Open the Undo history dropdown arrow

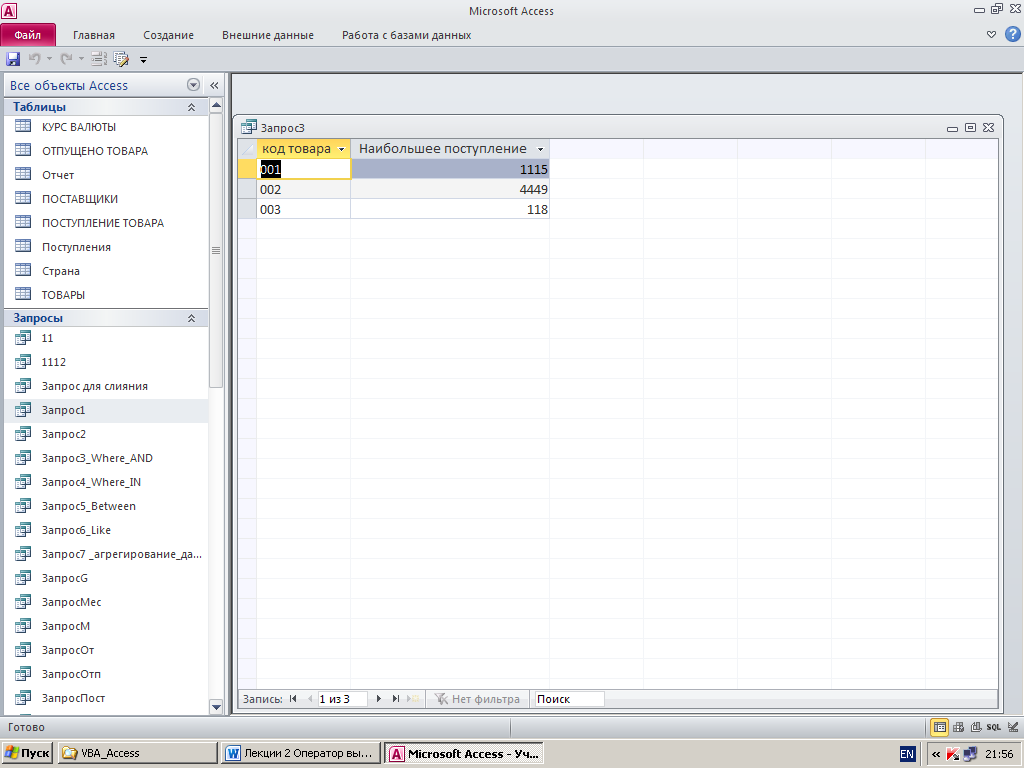tap(49, 59)
